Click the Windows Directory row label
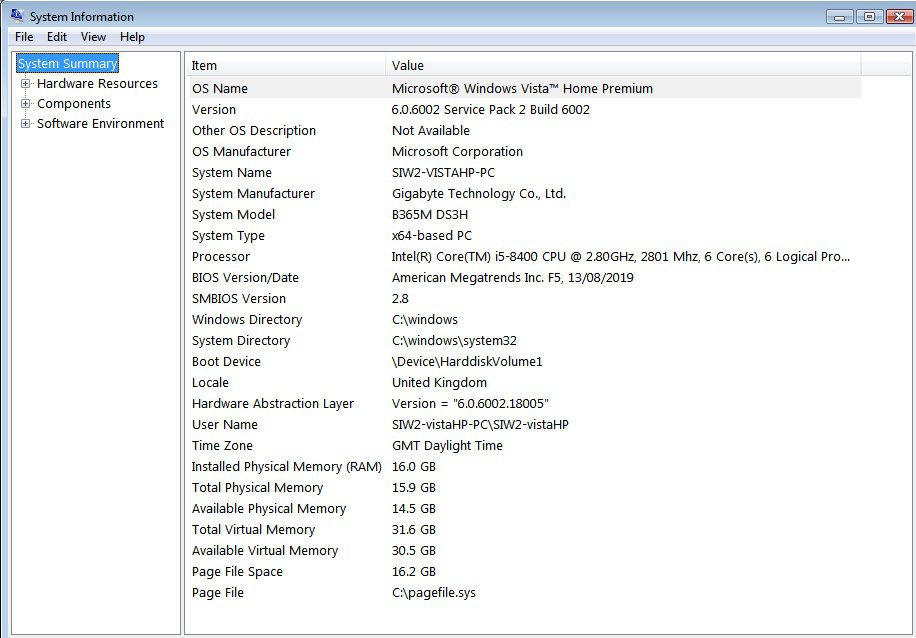Screen dimensions: 916x638 [x=247, y=320]
